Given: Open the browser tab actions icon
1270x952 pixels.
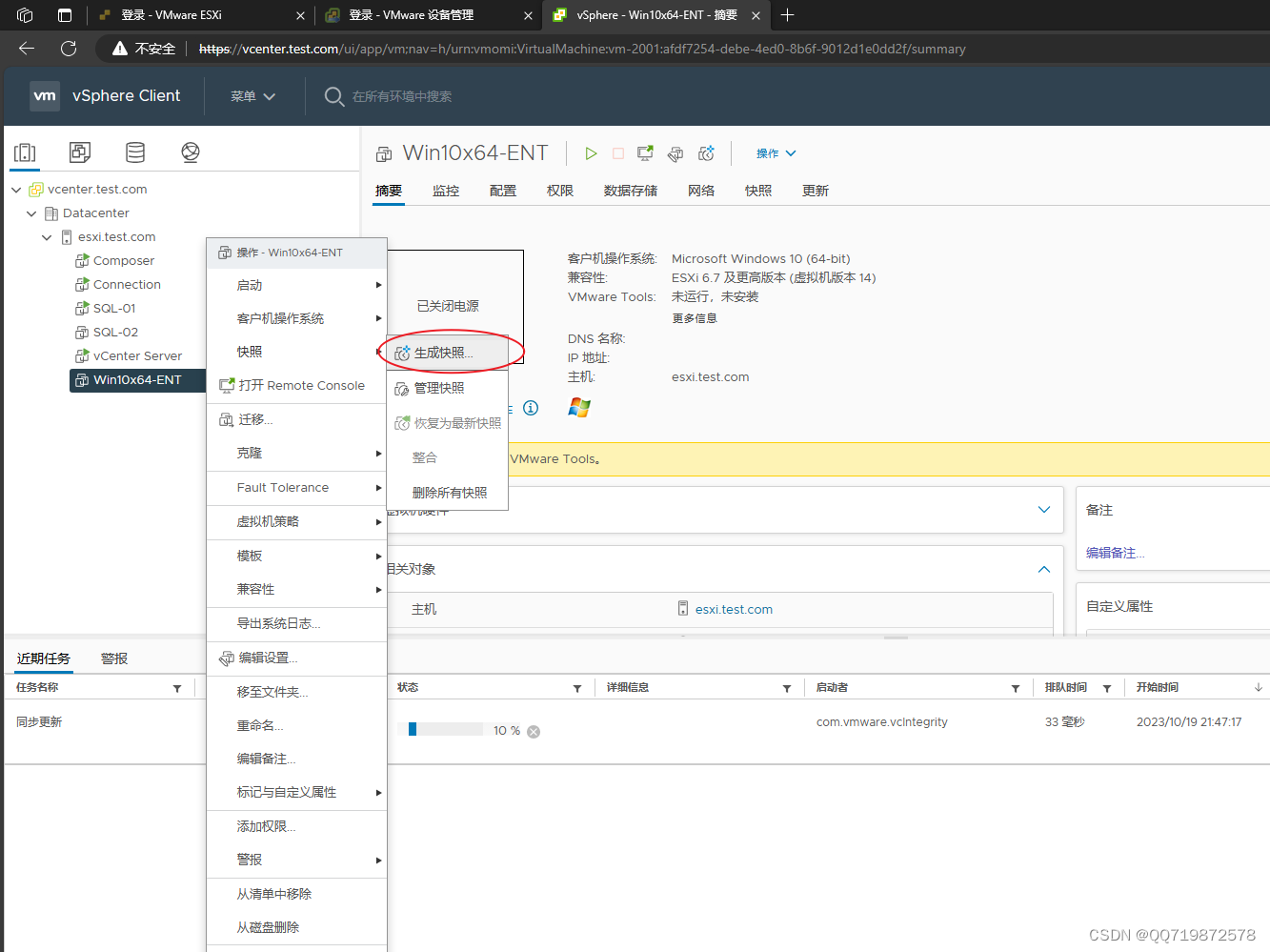Looking at the screenshot, I should (65, 15).
